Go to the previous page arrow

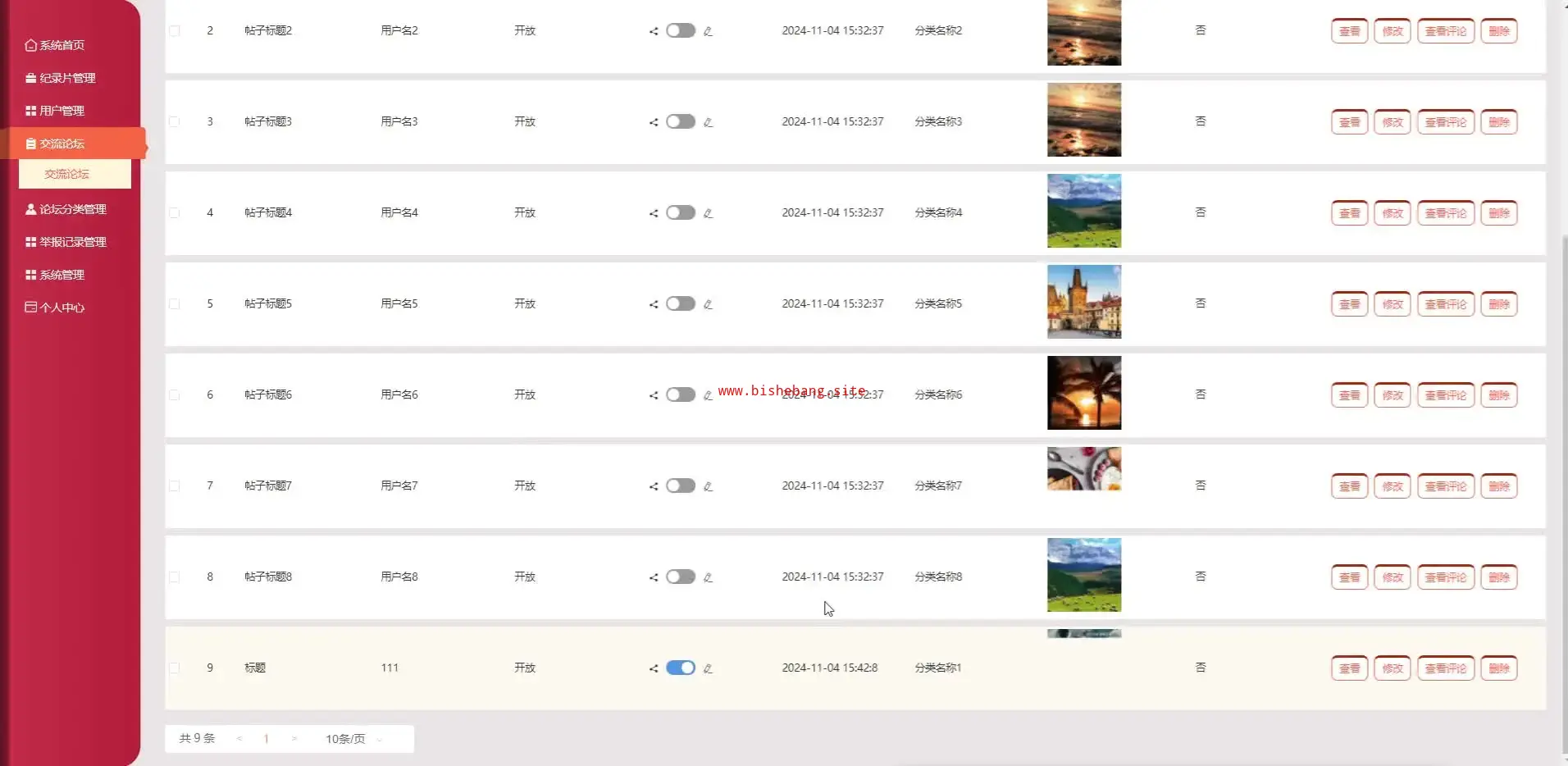[x=239, y=739]
